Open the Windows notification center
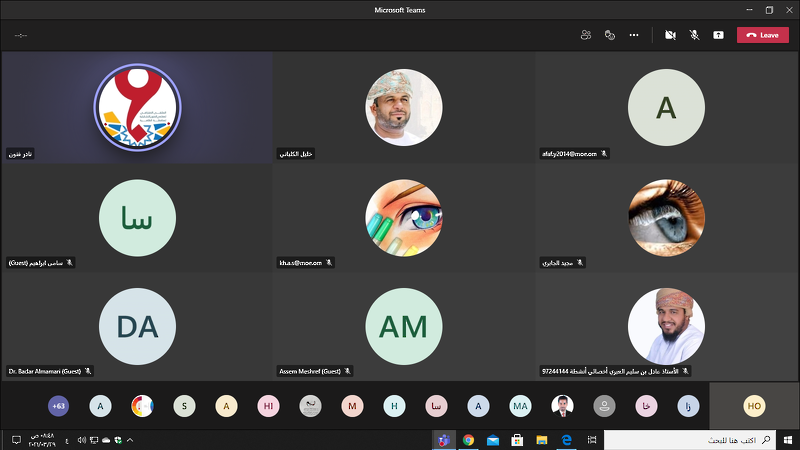Image resolution: width=800 pixels, height=450 pixels. (16, 440)
